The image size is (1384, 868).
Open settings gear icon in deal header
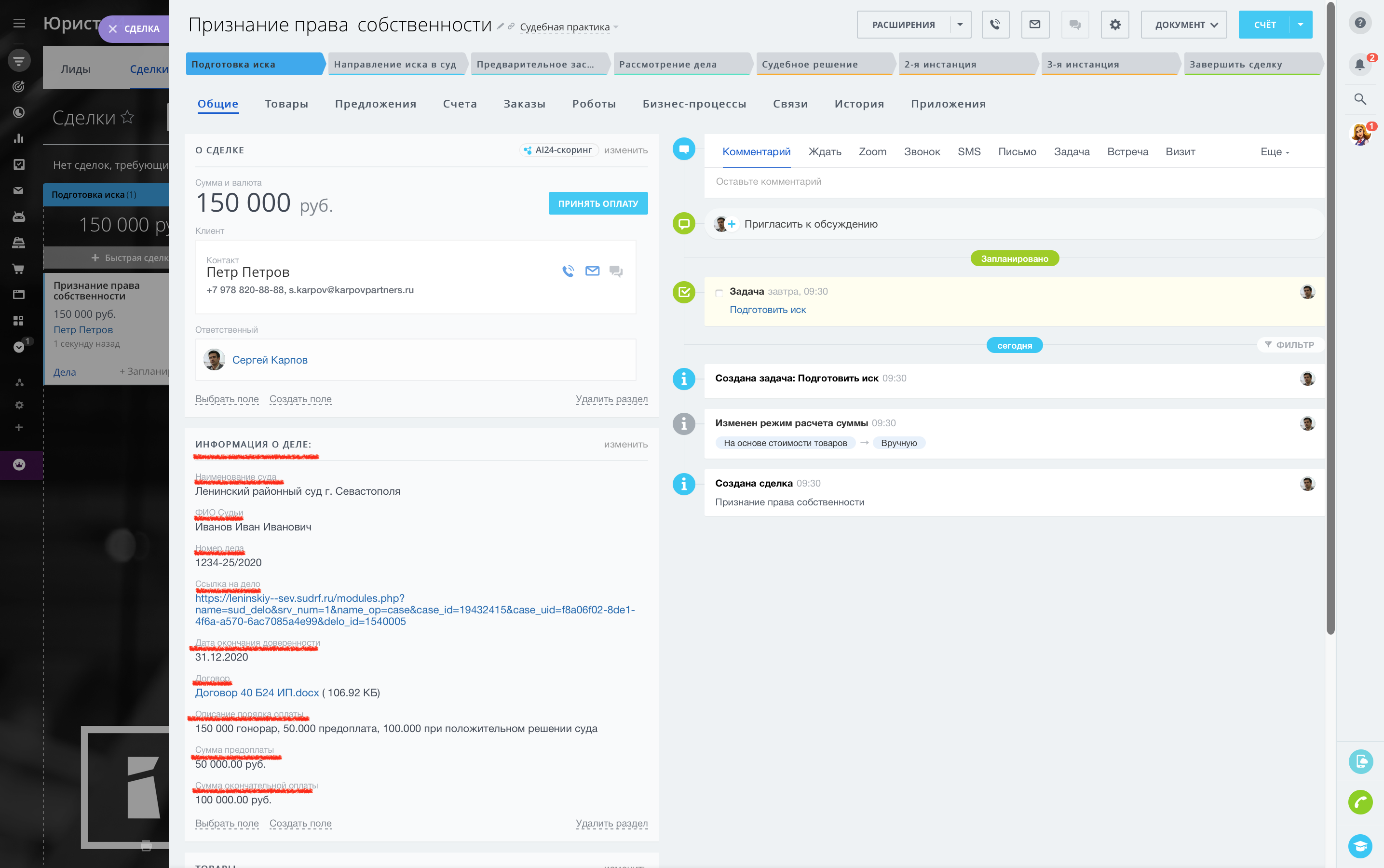(x=1114, y=25)
